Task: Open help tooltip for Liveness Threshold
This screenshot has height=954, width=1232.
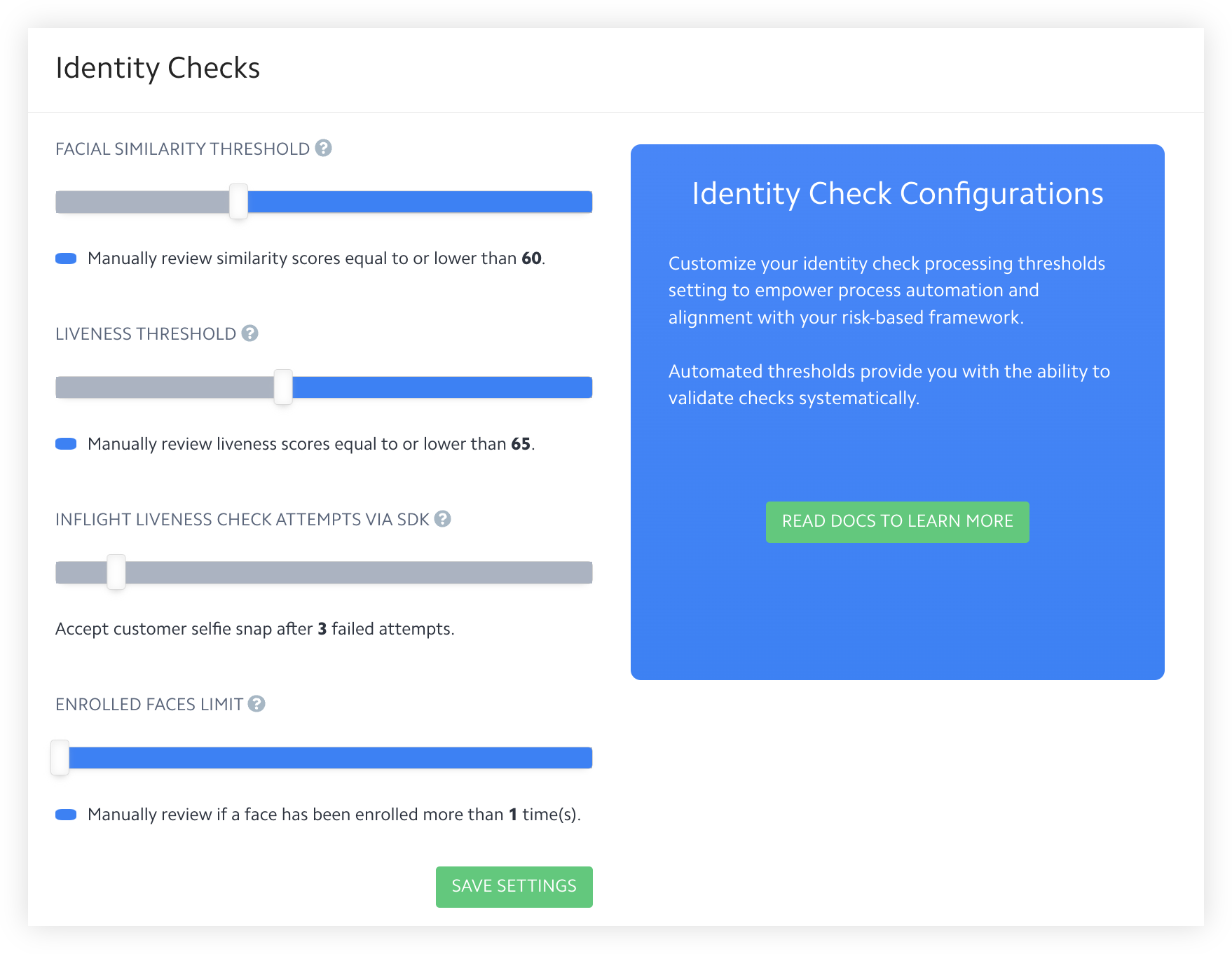Action: click(x=250, y=333)
